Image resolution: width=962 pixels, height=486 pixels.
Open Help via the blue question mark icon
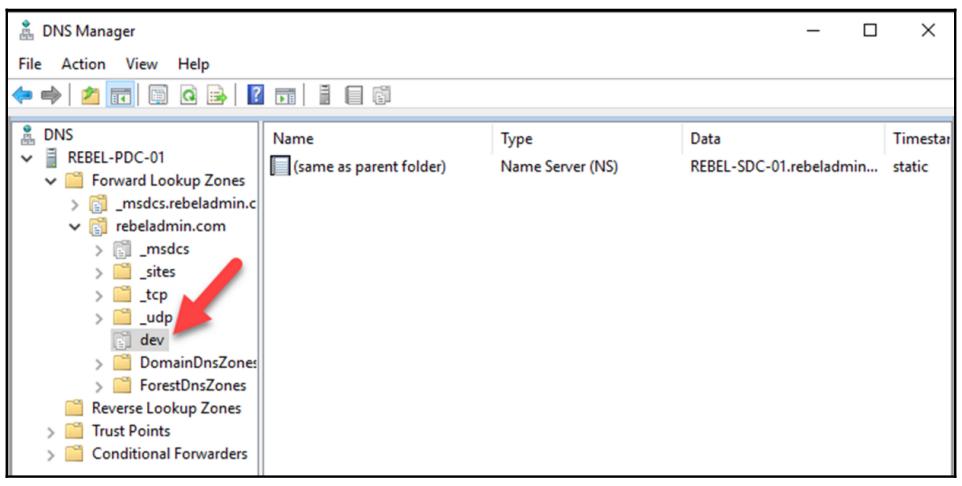tap(256, 95)
